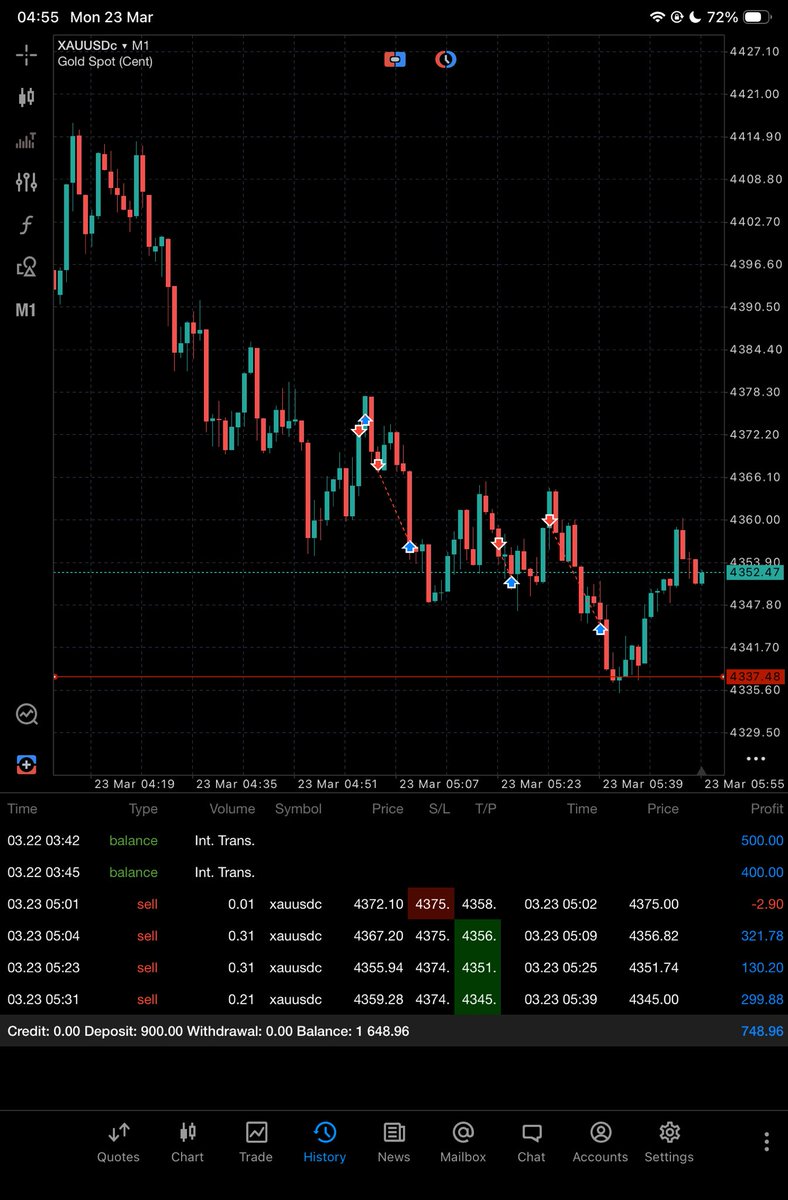Select the 4356.82 close price cell
Viewport: 788px width, 1200px height.
(654, 936)
